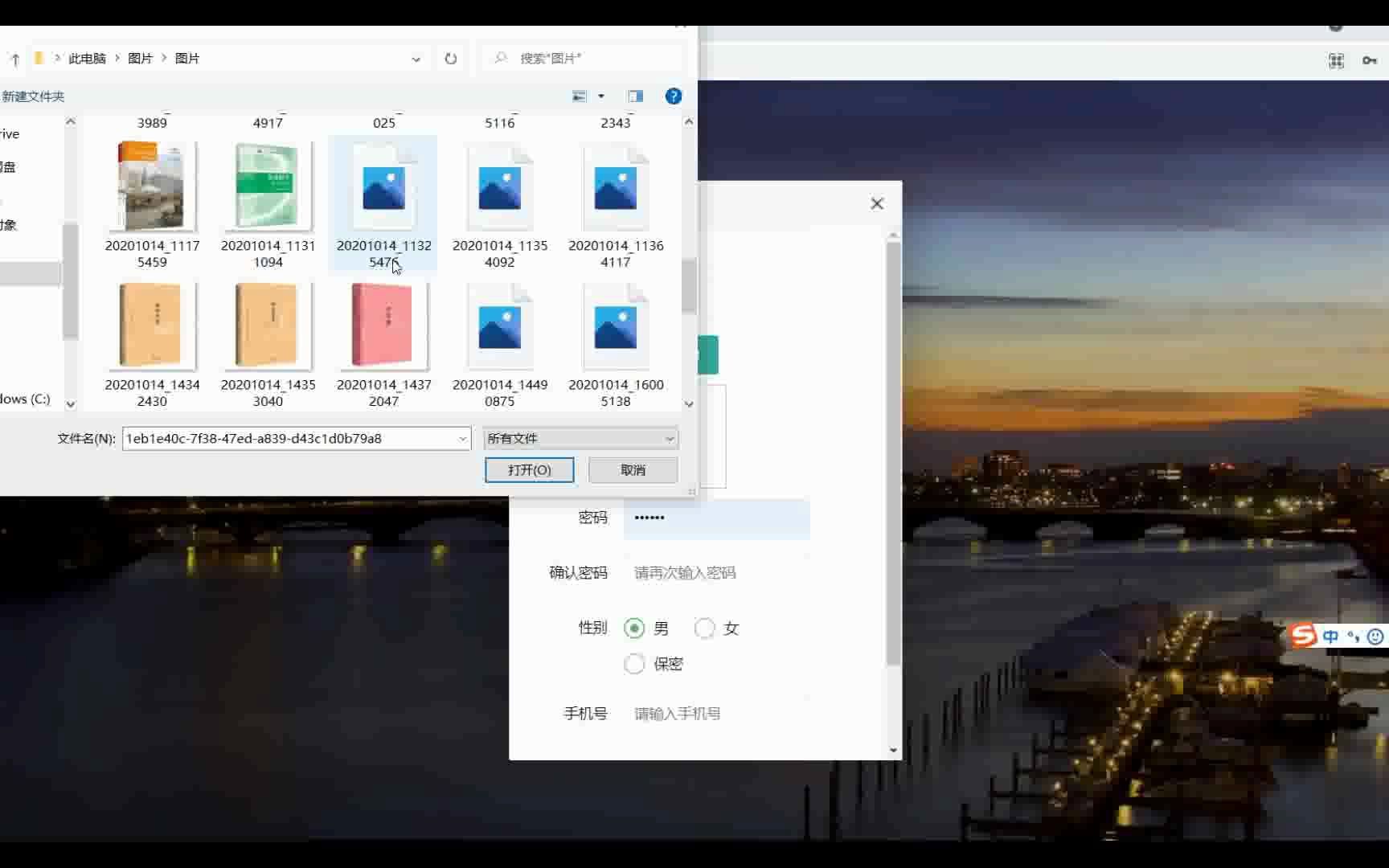The image size is (1389, 868).
Task: Choose the 保密 privacy option
Action: click(634, 664)
